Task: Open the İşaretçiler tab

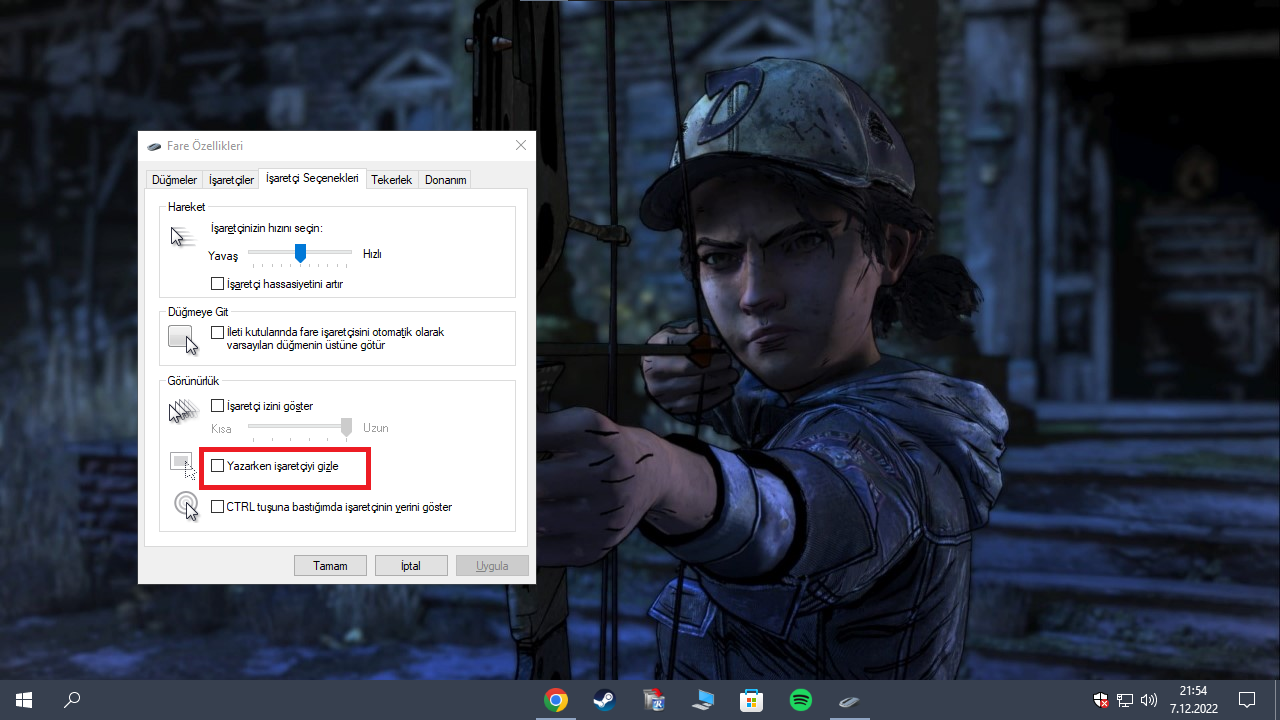Action: [231, 180]
